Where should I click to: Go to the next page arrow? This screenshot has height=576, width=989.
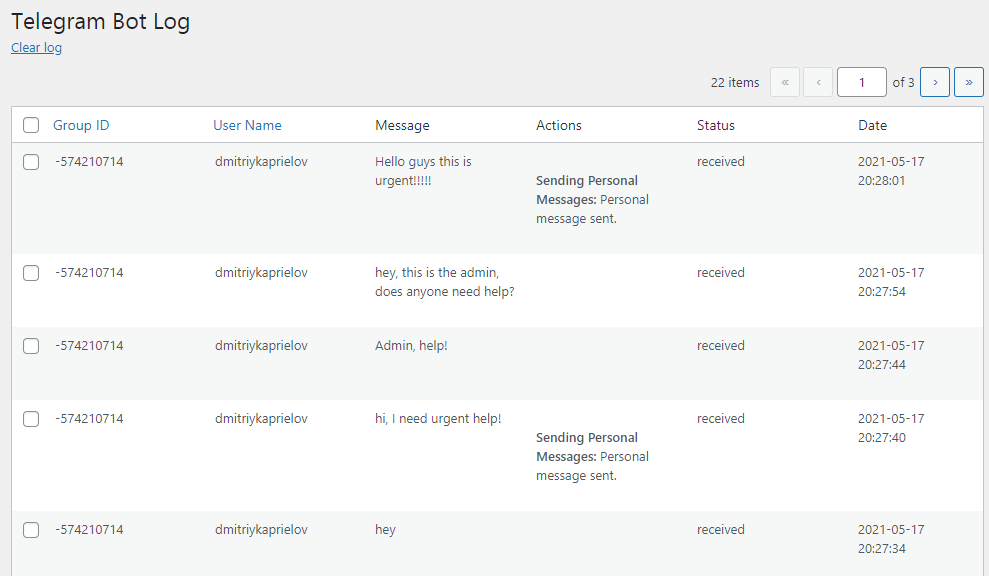point(935,82)
